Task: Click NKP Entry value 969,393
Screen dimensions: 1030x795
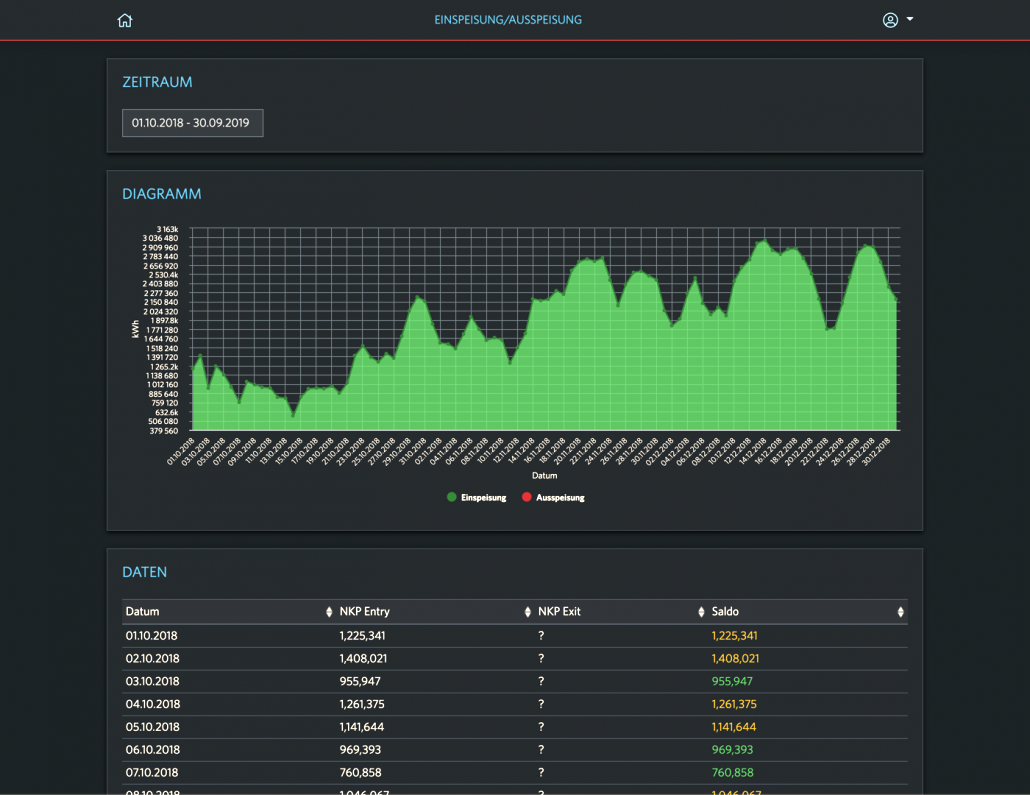Action: pos(360,750)
